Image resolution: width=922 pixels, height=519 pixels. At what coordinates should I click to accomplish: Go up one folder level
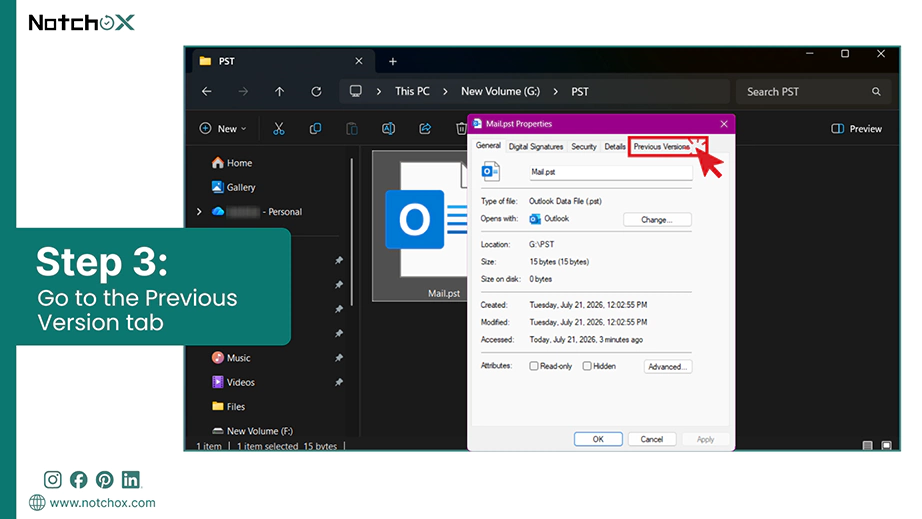click(279, 92)
